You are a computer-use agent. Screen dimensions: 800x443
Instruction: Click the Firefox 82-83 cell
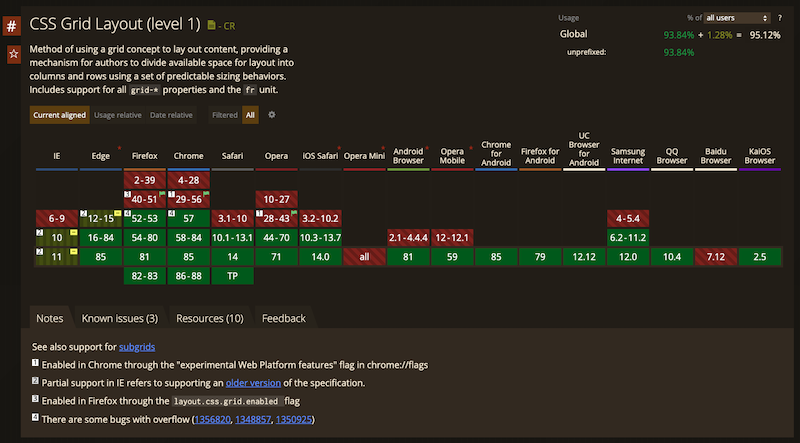(144, 276)
